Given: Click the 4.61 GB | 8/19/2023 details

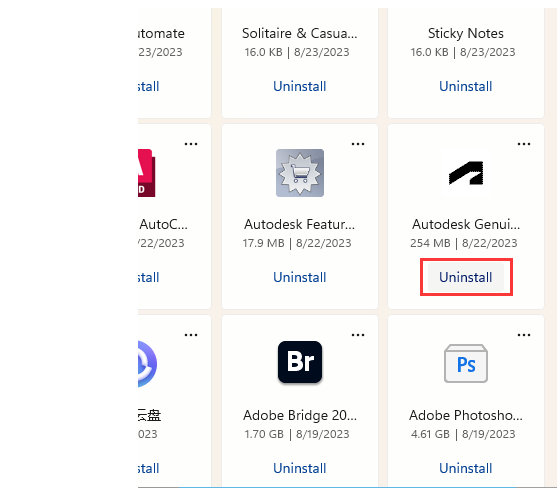Looking at the screenshot, I should click(463, 434).
